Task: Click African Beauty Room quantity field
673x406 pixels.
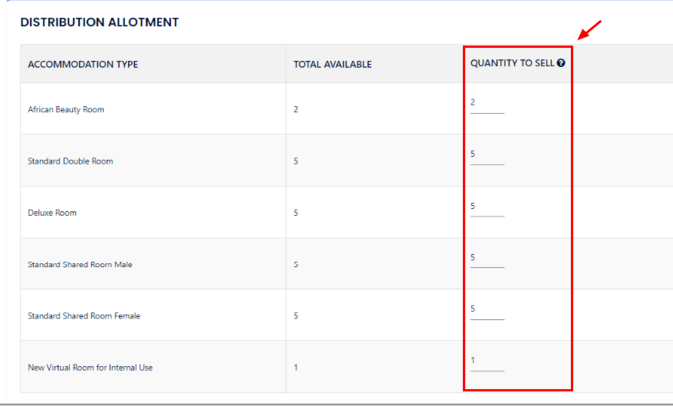Action: point(486,105)
